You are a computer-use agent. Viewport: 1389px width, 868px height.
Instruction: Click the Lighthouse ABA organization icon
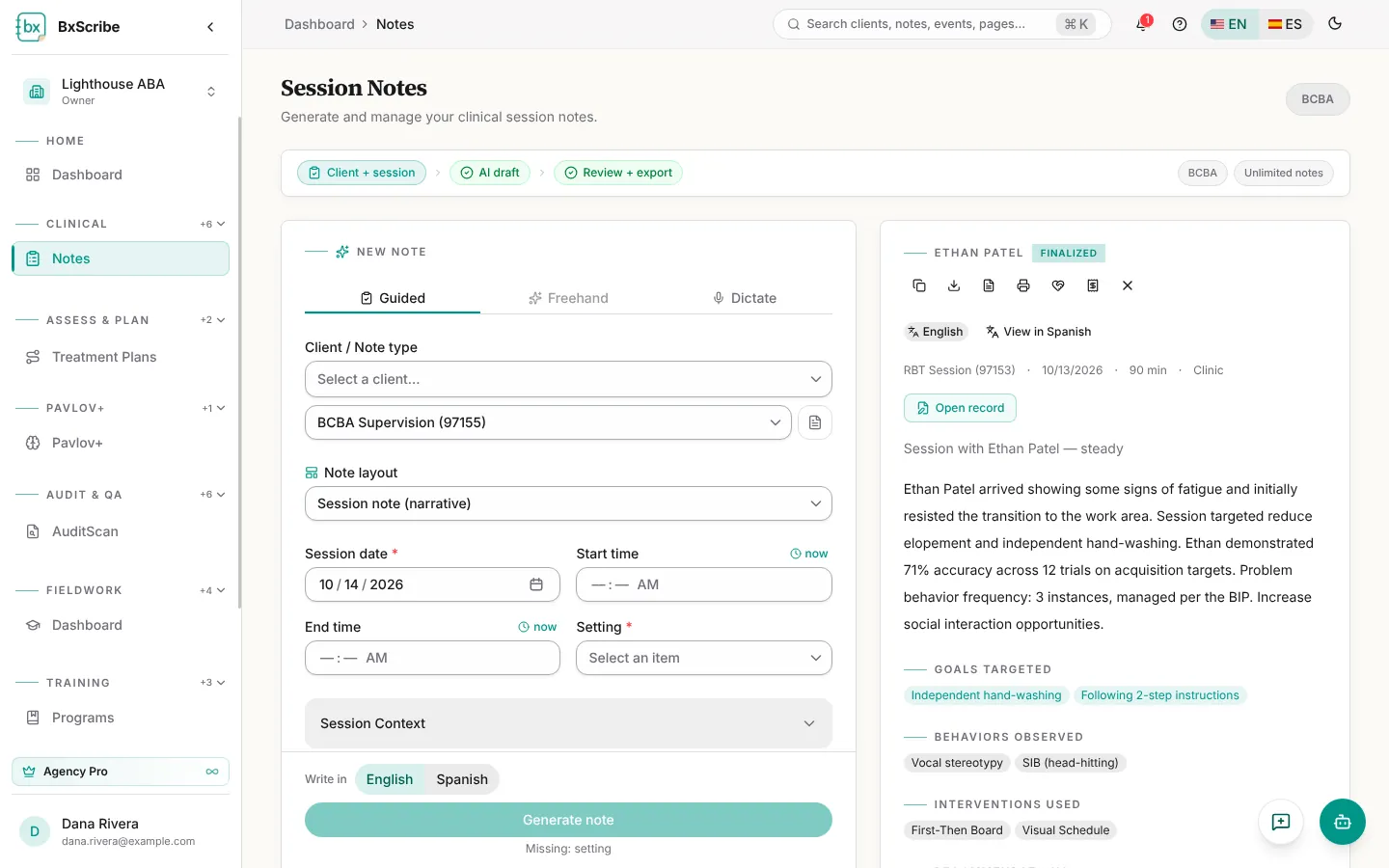tap(37, 92)
